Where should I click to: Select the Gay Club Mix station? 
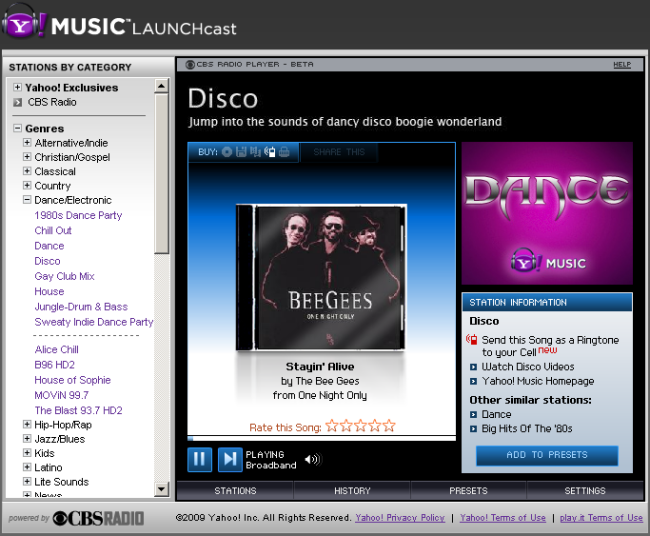pos(65,276)
